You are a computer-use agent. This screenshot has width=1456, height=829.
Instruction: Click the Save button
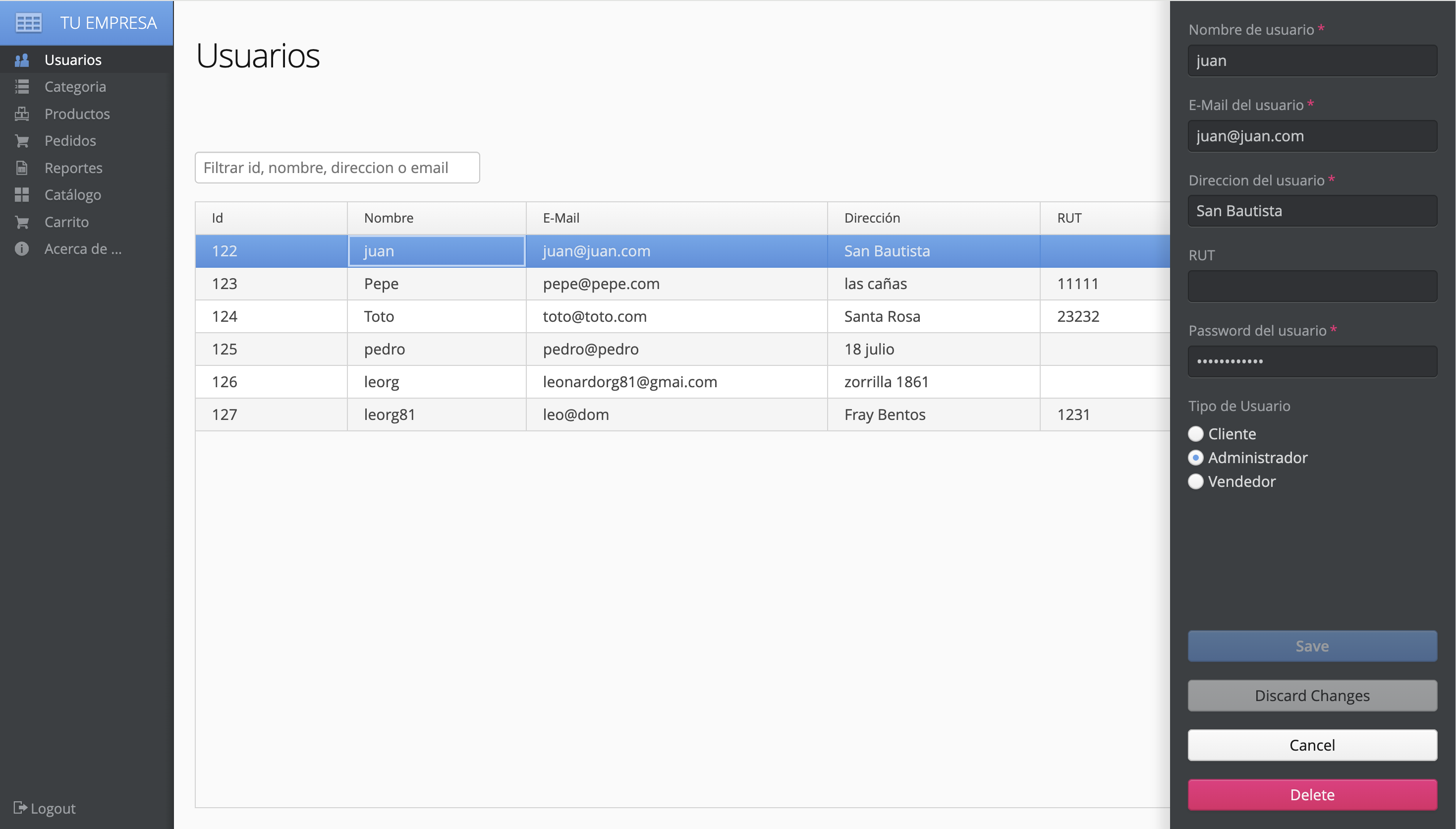1312,646
